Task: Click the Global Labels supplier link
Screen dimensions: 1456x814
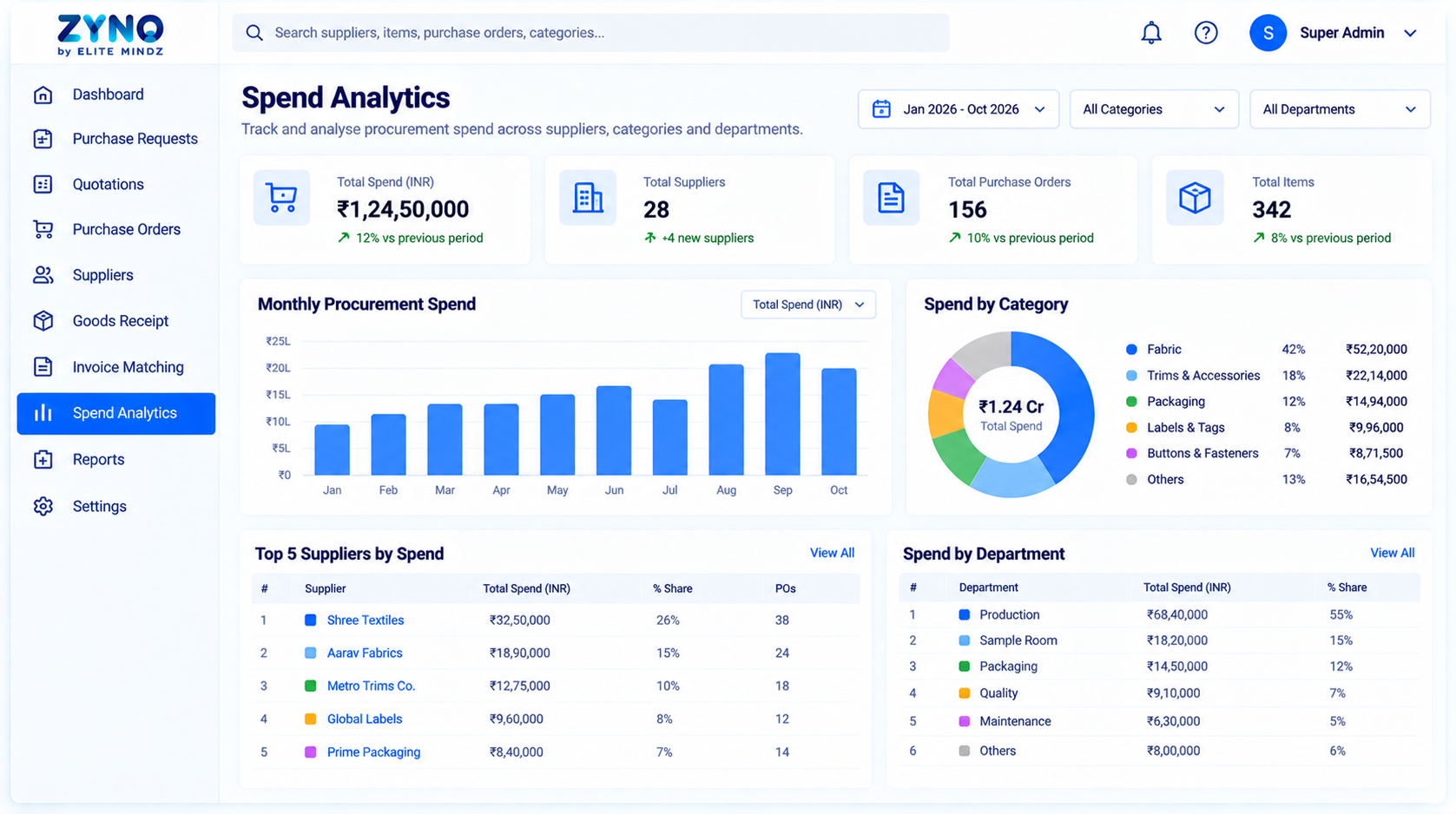Action: click(365, 719)
